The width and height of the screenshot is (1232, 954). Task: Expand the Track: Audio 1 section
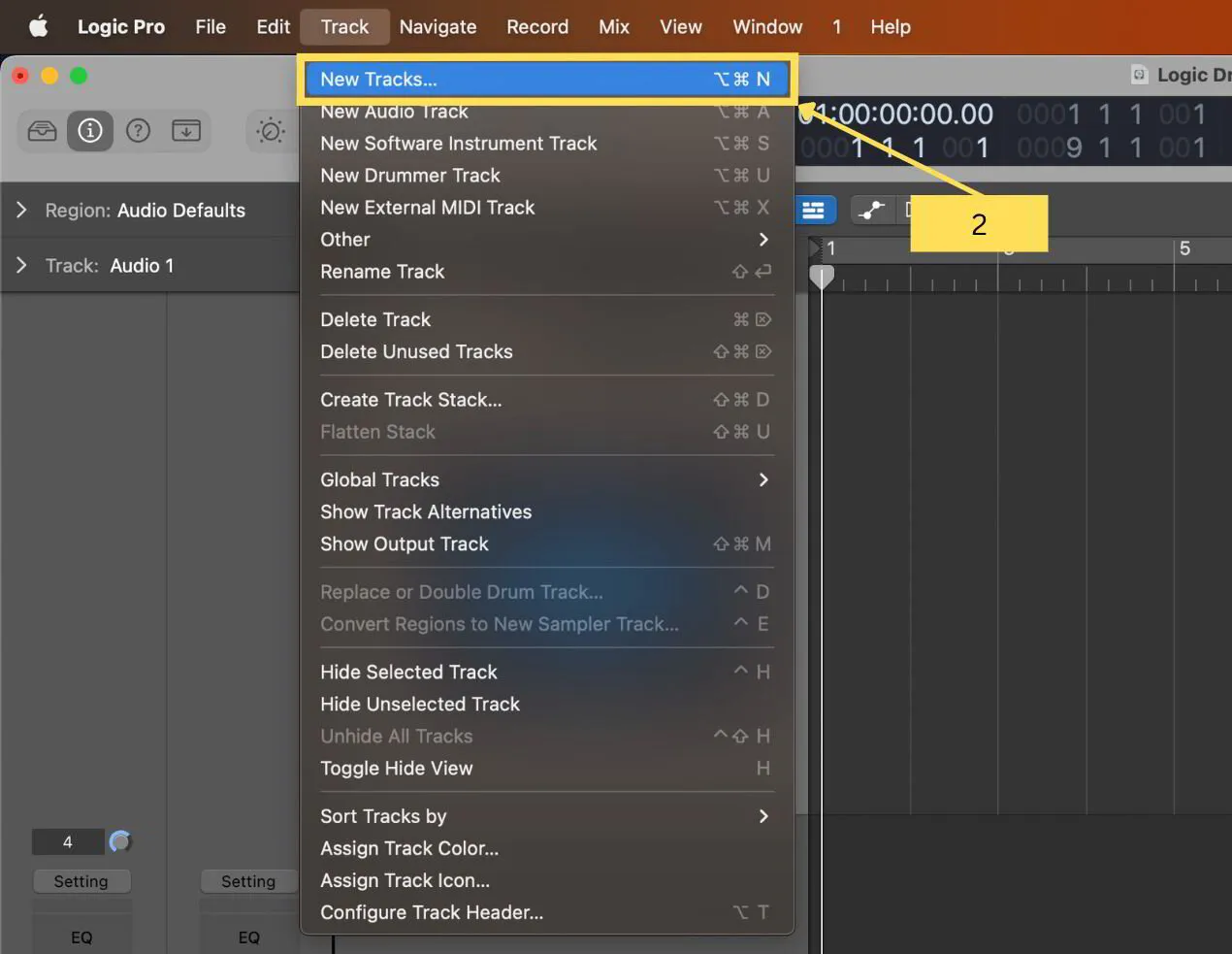coord(21,265)
